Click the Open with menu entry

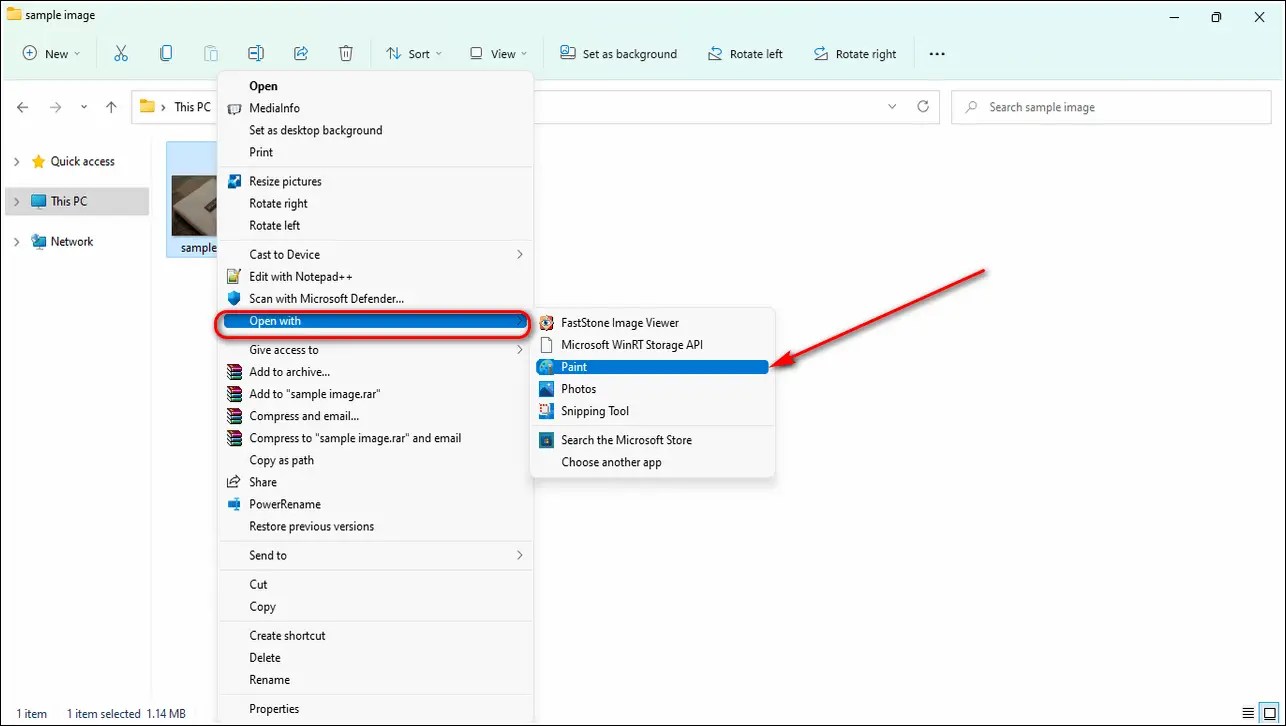tap(374, 321)
